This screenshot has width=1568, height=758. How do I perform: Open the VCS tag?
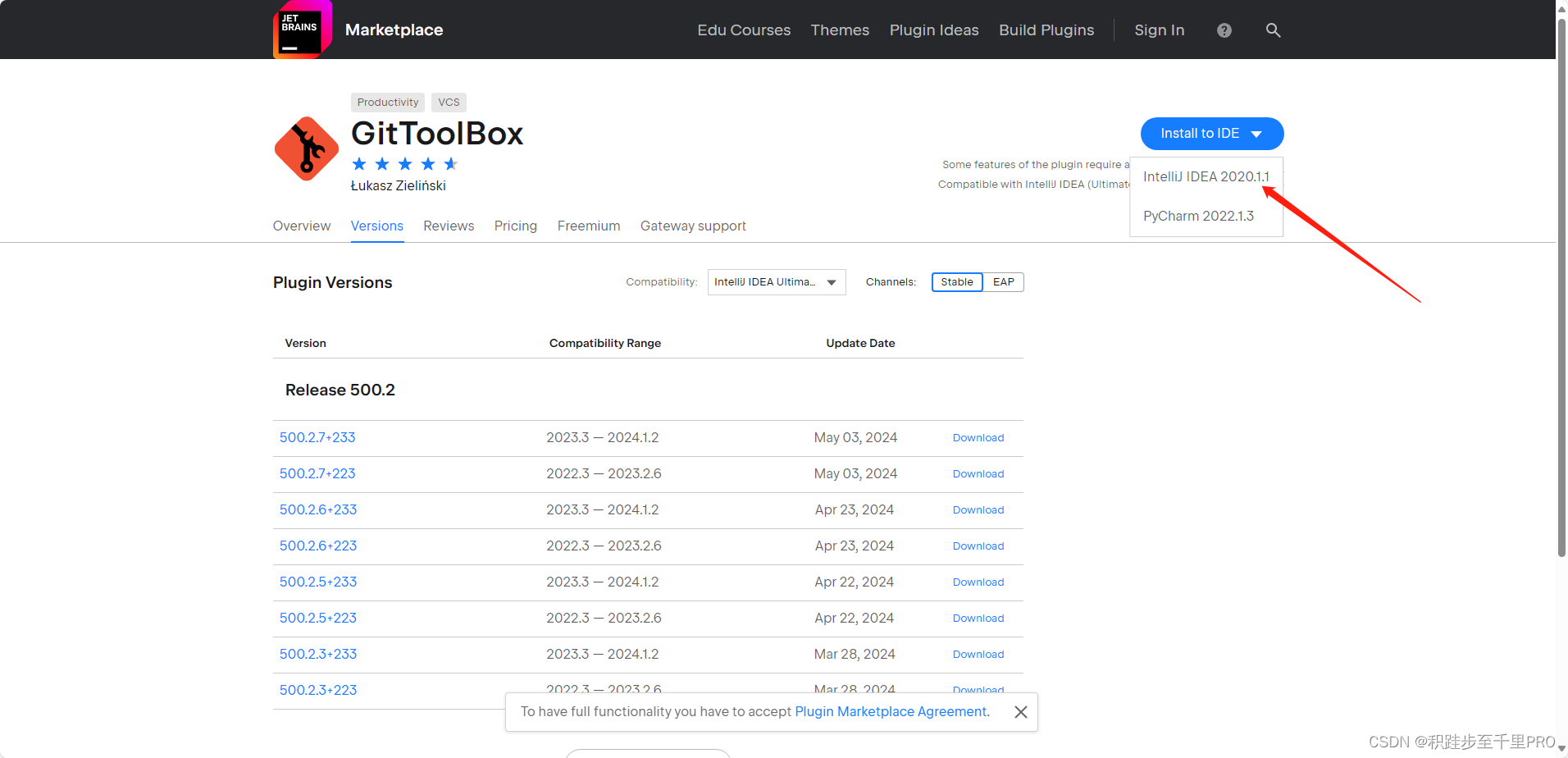click(449, 103)
